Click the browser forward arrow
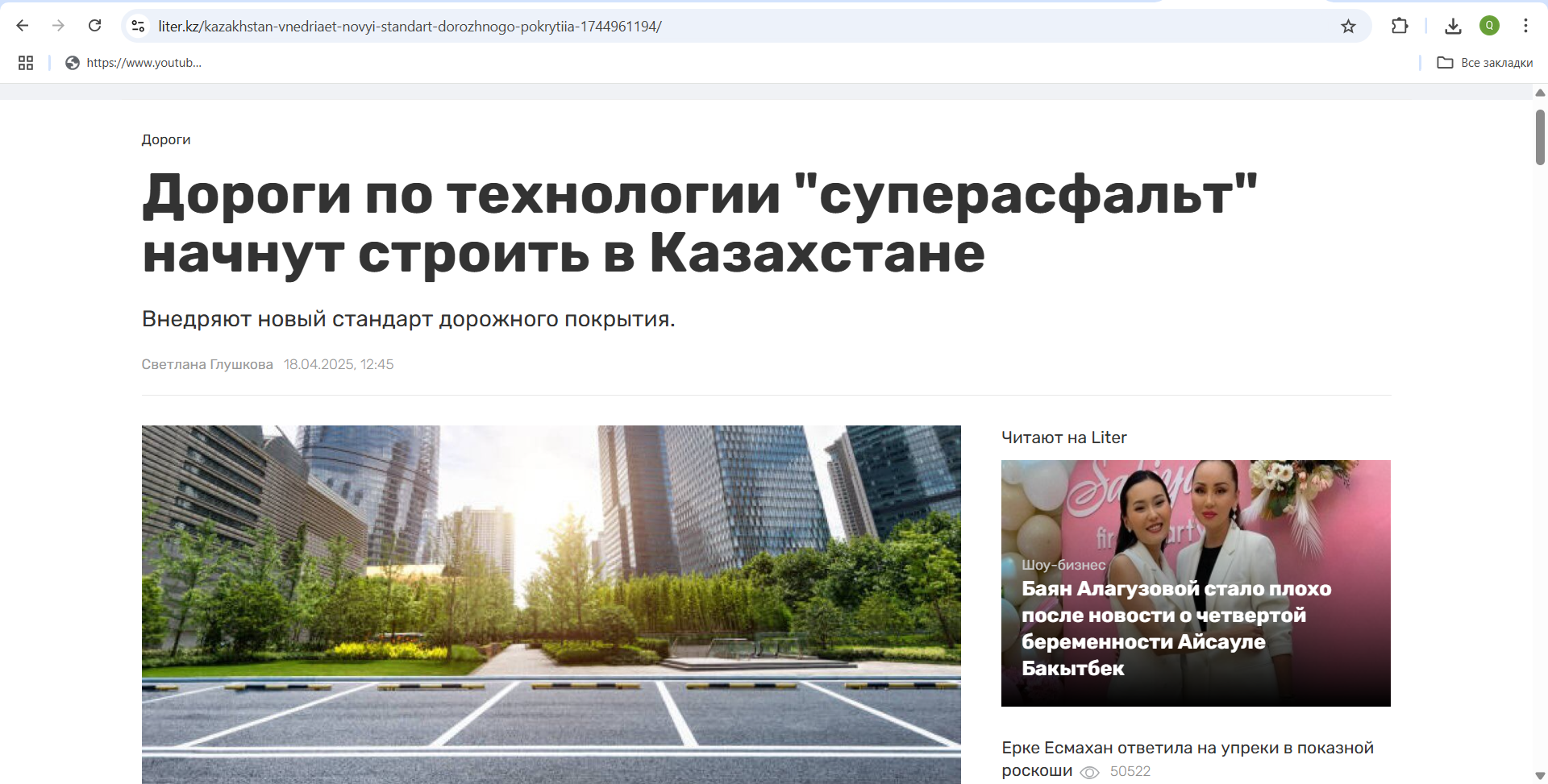Screen dimensions: 1548x784 coord(58,26)
